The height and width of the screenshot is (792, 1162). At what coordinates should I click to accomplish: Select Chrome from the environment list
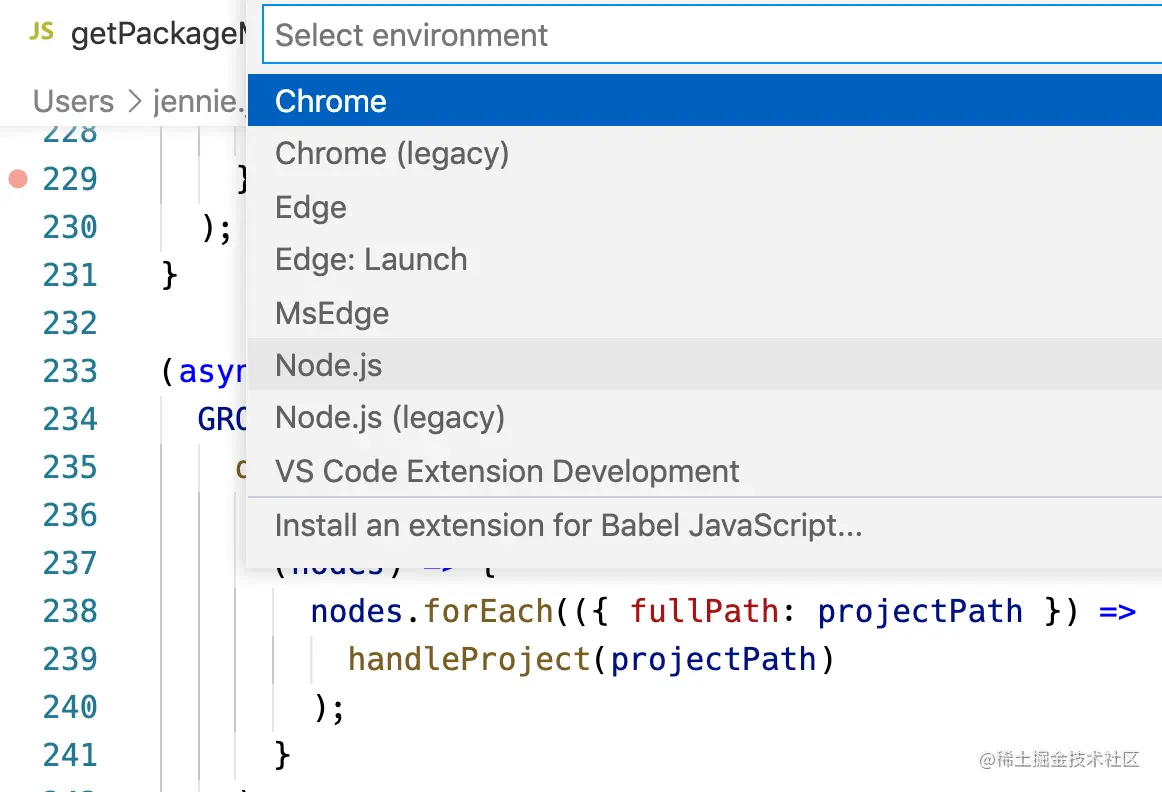(x=331, y=101)
